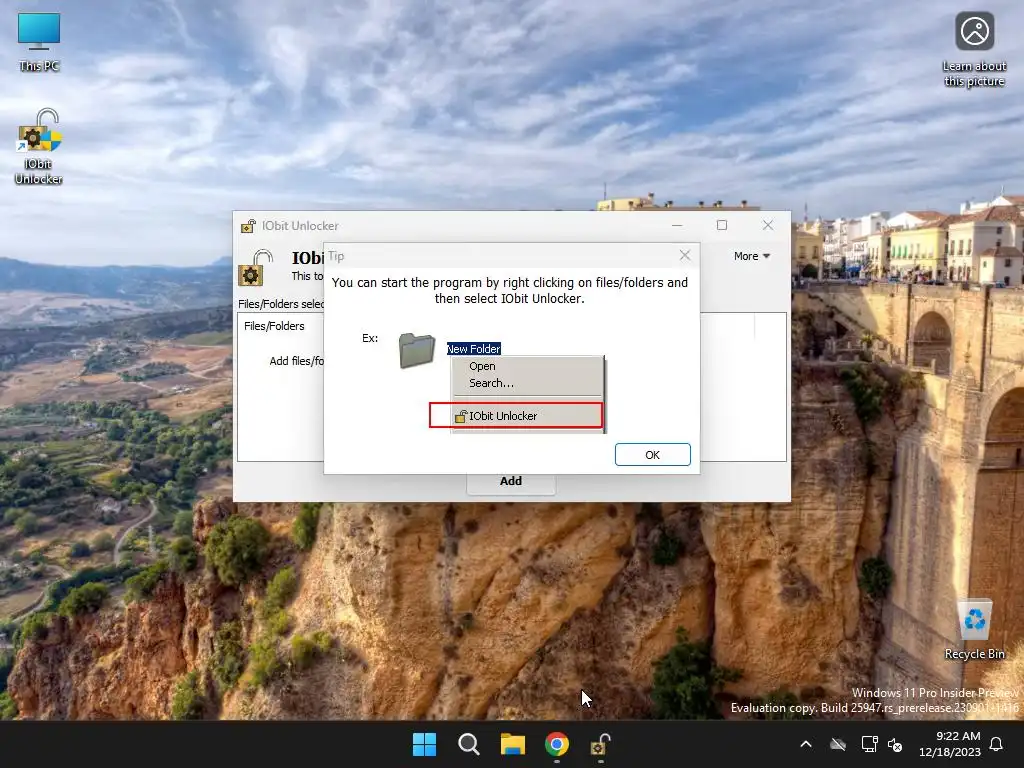
Task: Click tip text about right clicking files
Action: (x=509, y=290)
